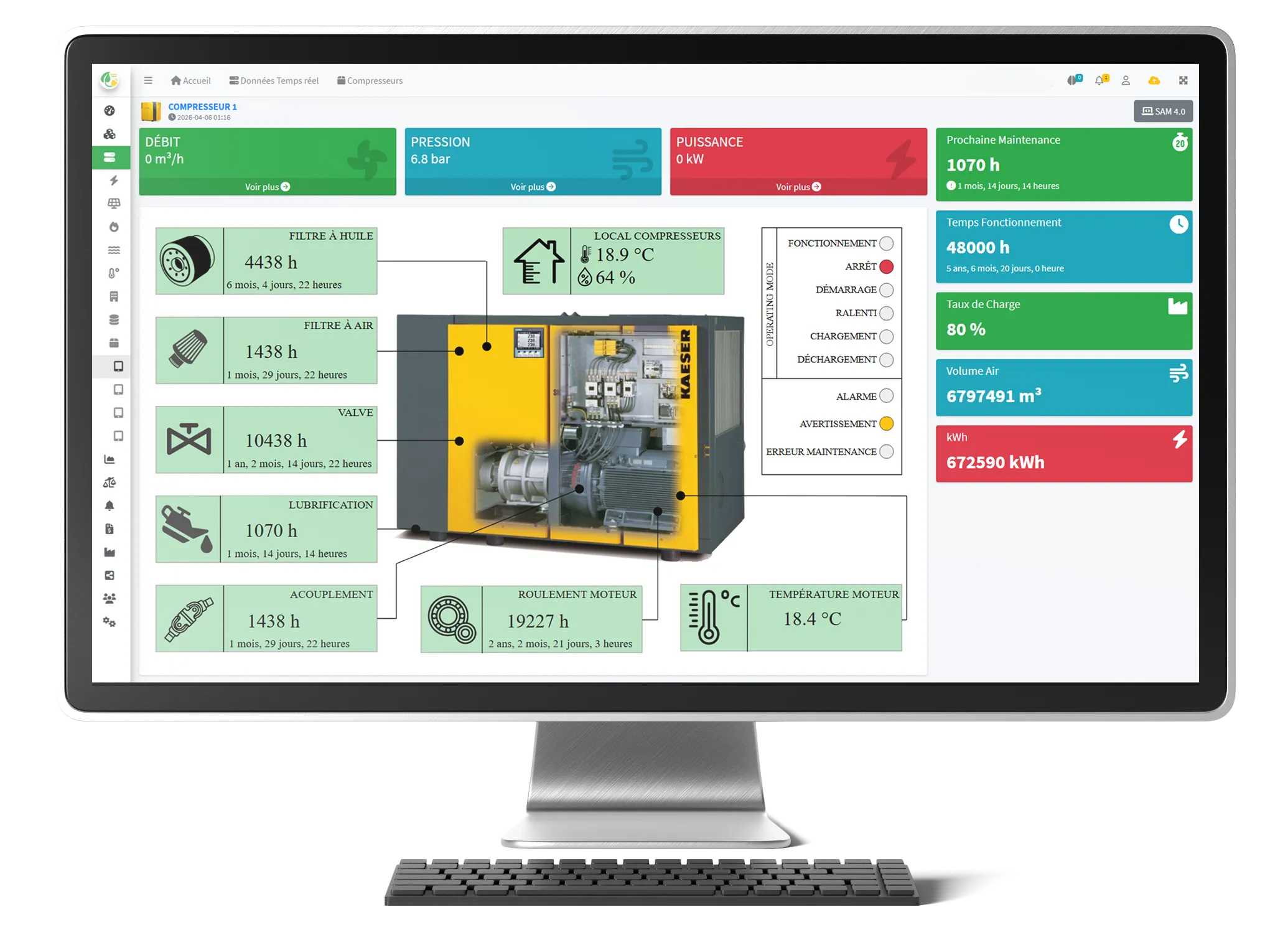Open the balance scale sidebar icon
Viewport: 1288px width, 935px height.
coord(110,482)
